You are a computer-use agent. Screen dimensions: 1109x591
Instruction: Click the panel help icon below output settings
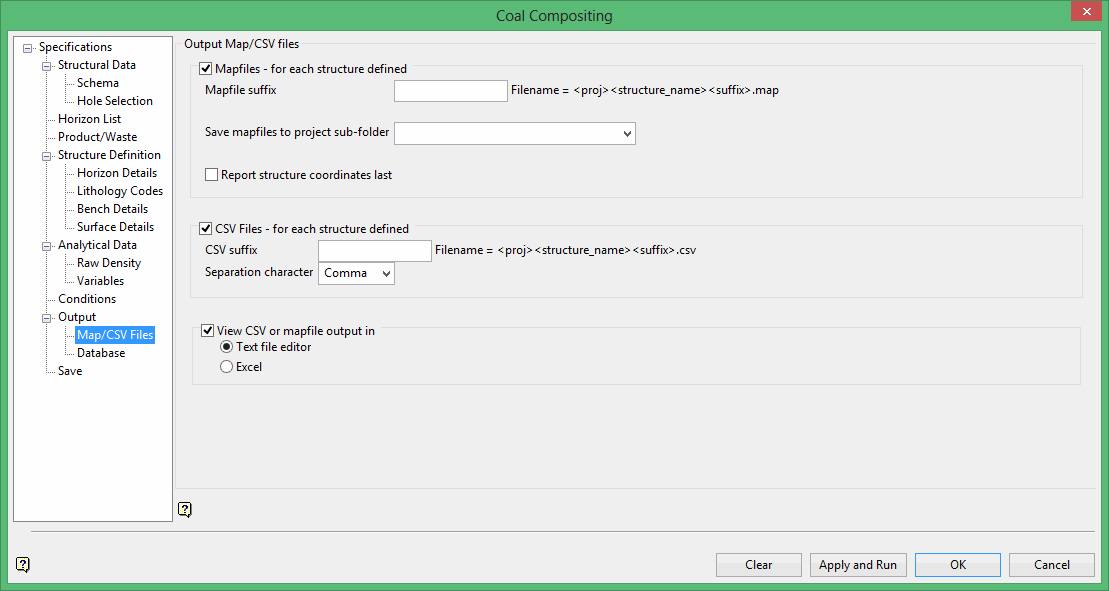[x=185, y=509]
